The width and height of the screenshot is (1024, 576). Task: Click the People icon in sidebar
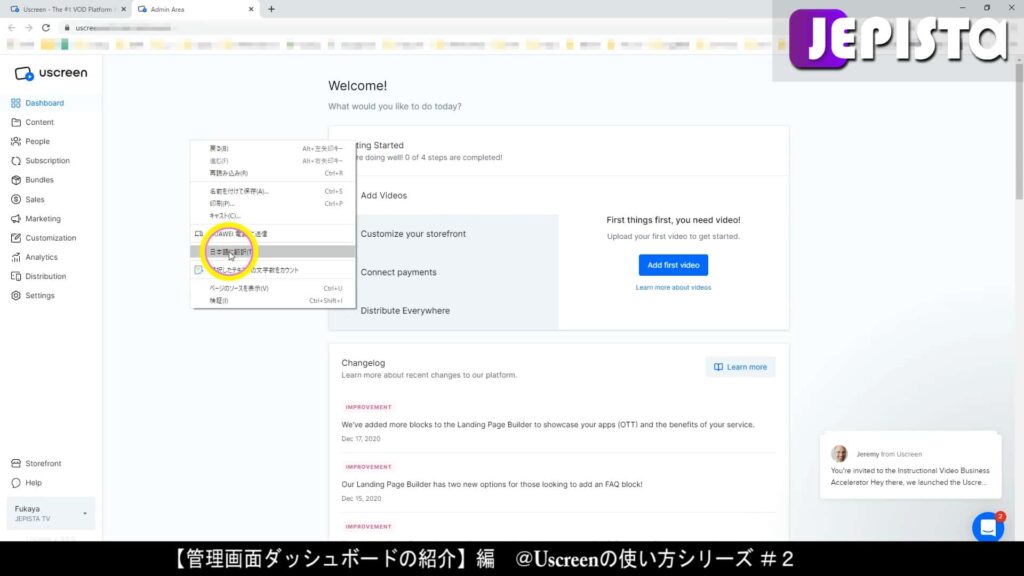pyautogui.click(x=16, y=141)
